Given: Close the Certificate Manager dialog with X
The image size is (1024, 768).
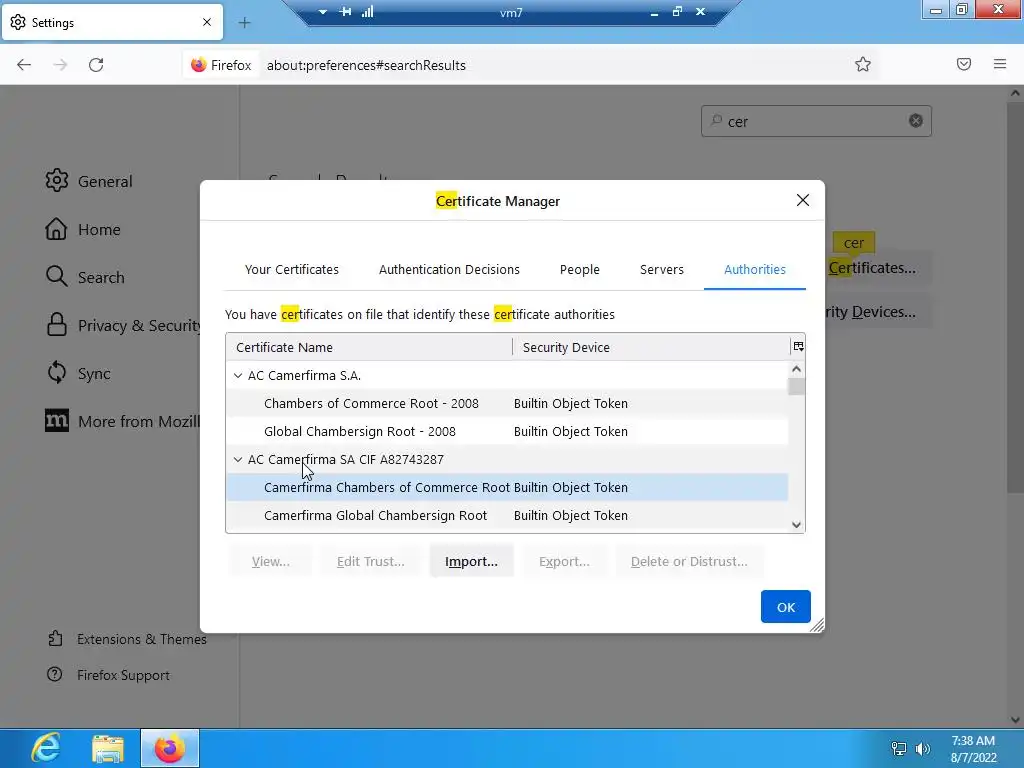Looking at the screenshot, I should [x=803, y=200].
